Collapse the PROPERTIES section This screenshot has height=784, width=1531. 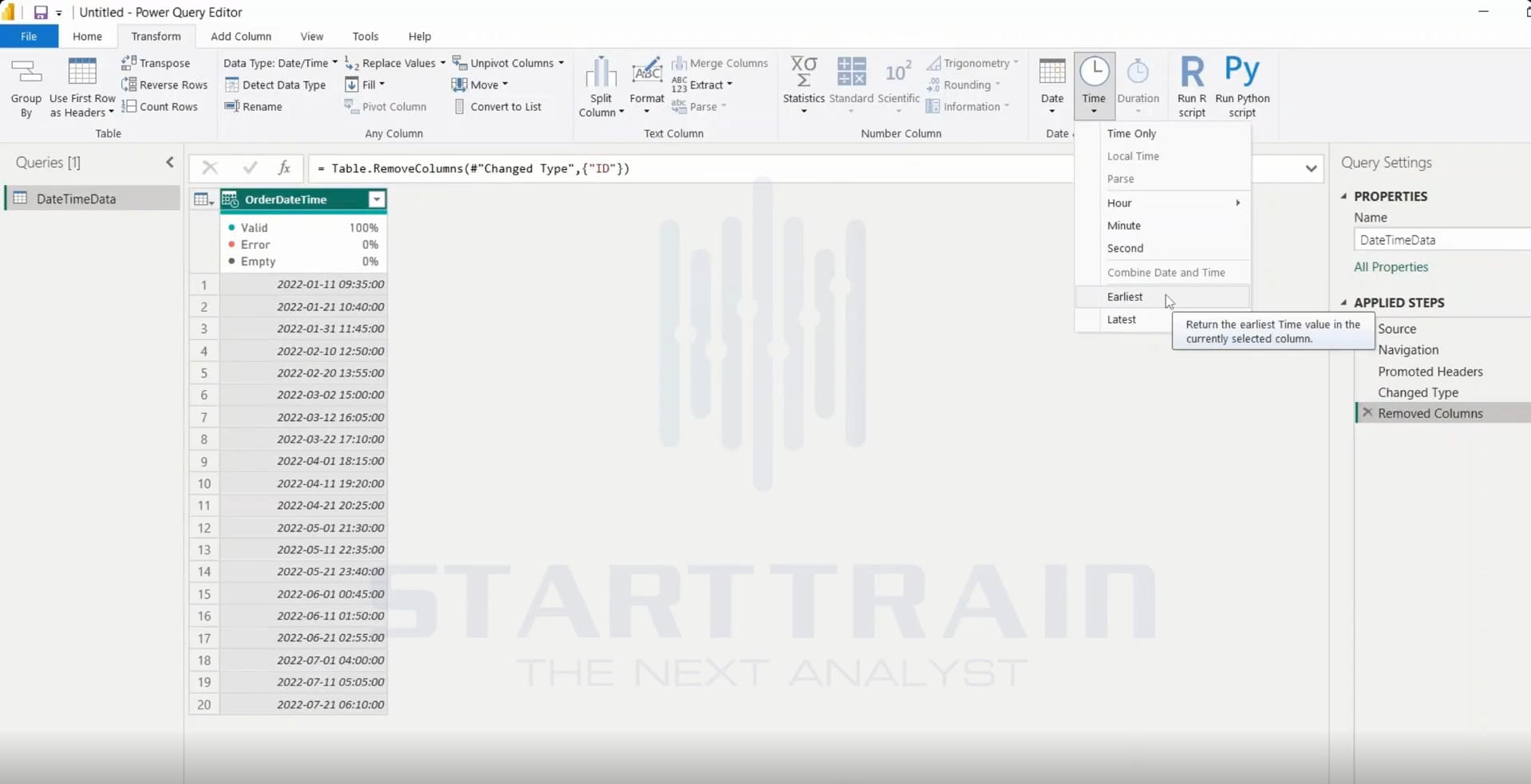click(1344, 196)
